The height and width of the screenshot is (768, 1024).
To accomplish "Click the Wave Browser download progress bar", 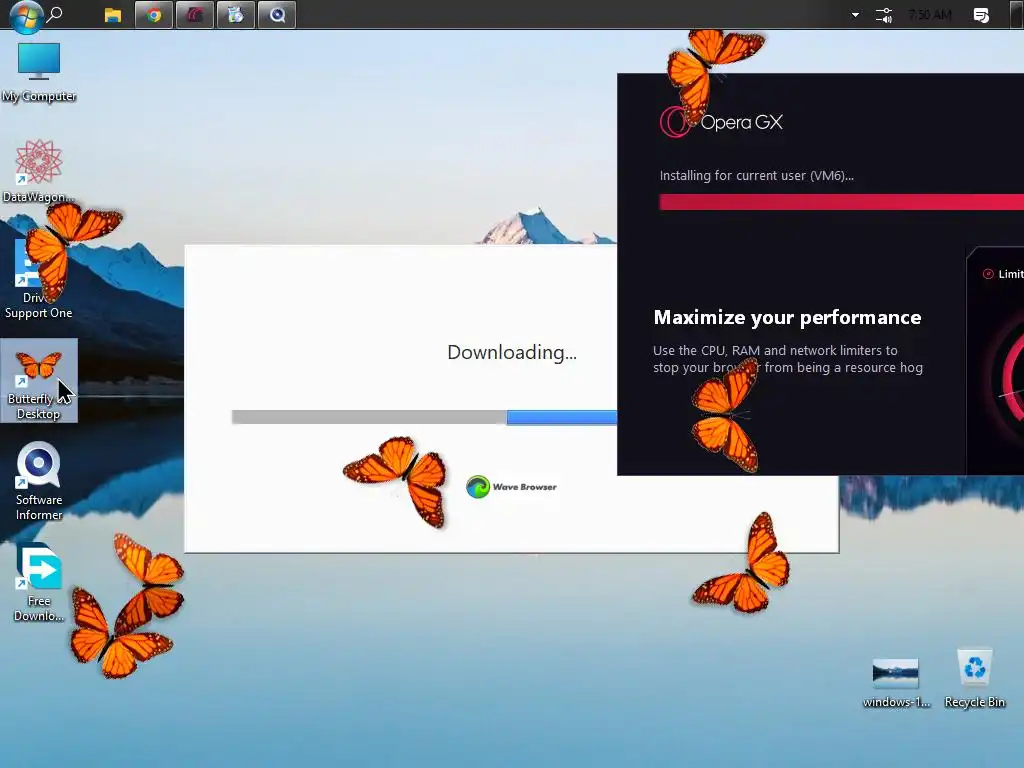I will [424, 417].
